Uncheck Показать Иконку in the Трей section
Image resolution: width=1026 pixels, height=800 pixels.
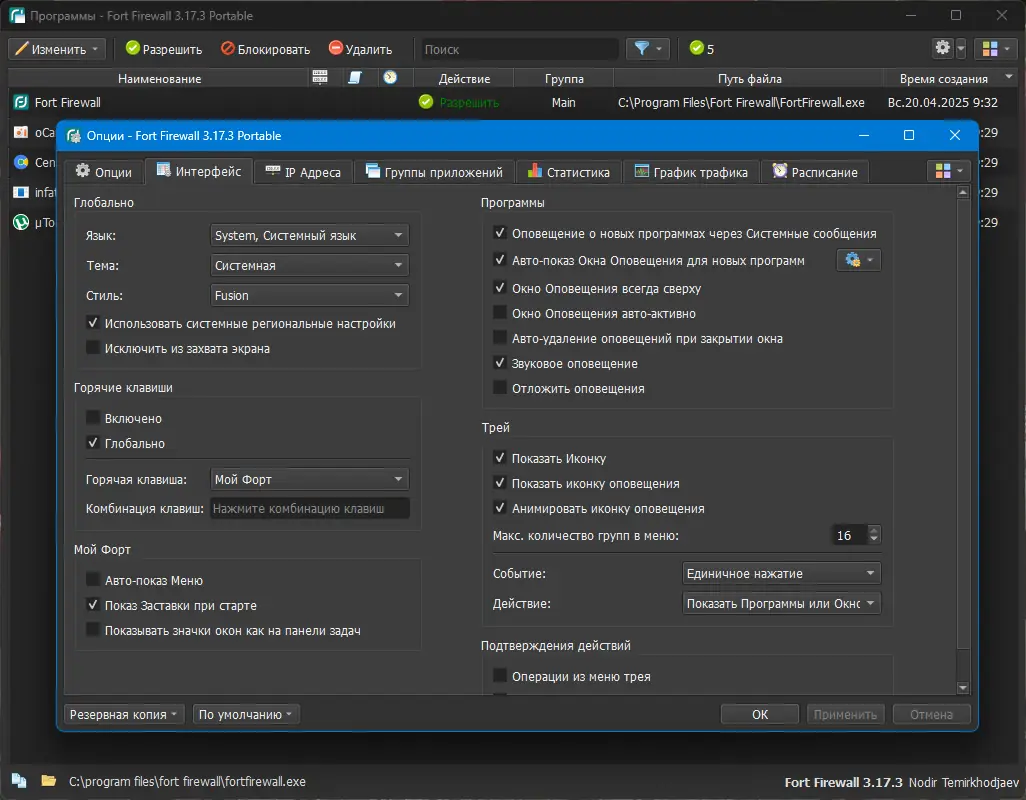498,458
